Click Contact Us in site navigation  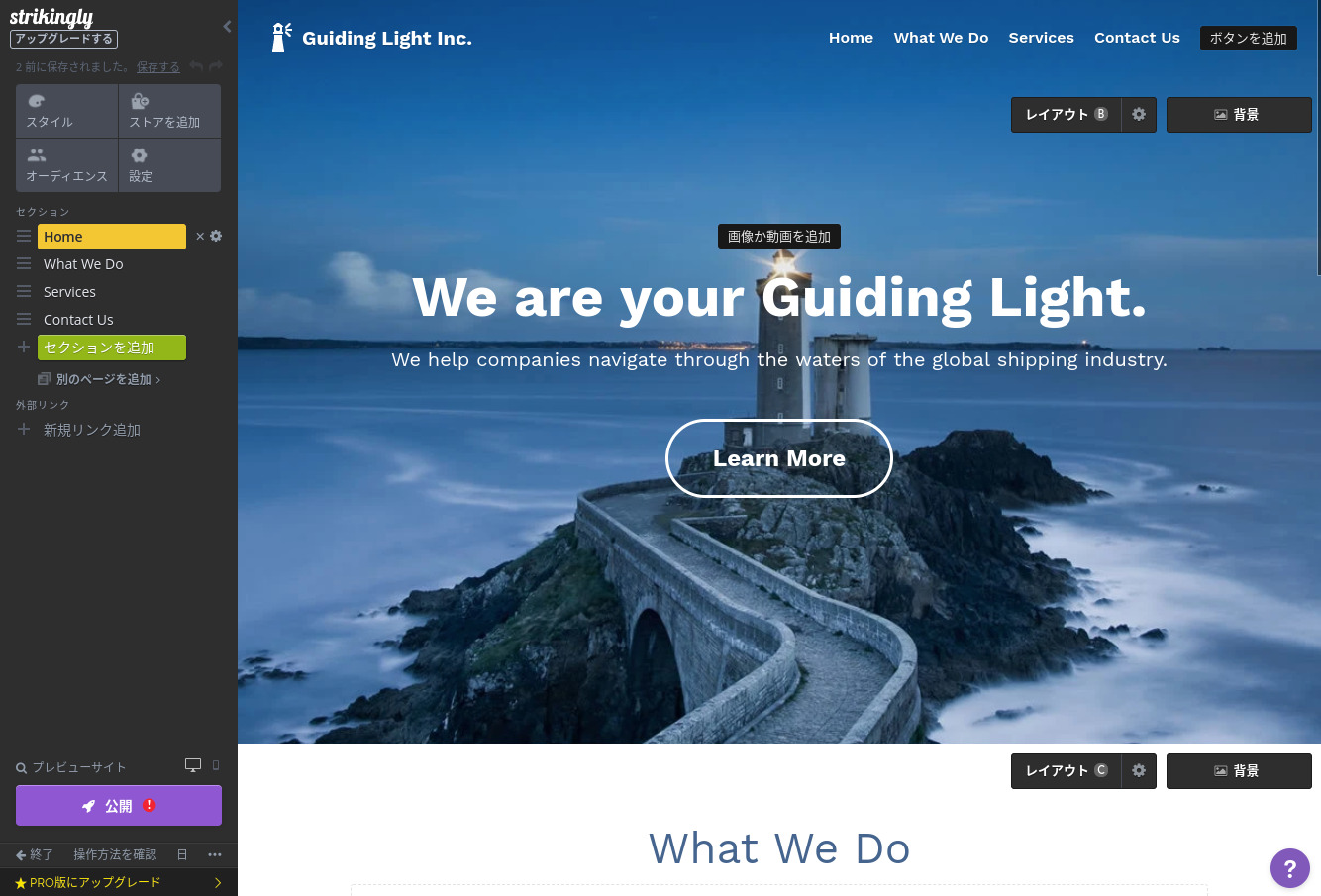(1137, 38)
